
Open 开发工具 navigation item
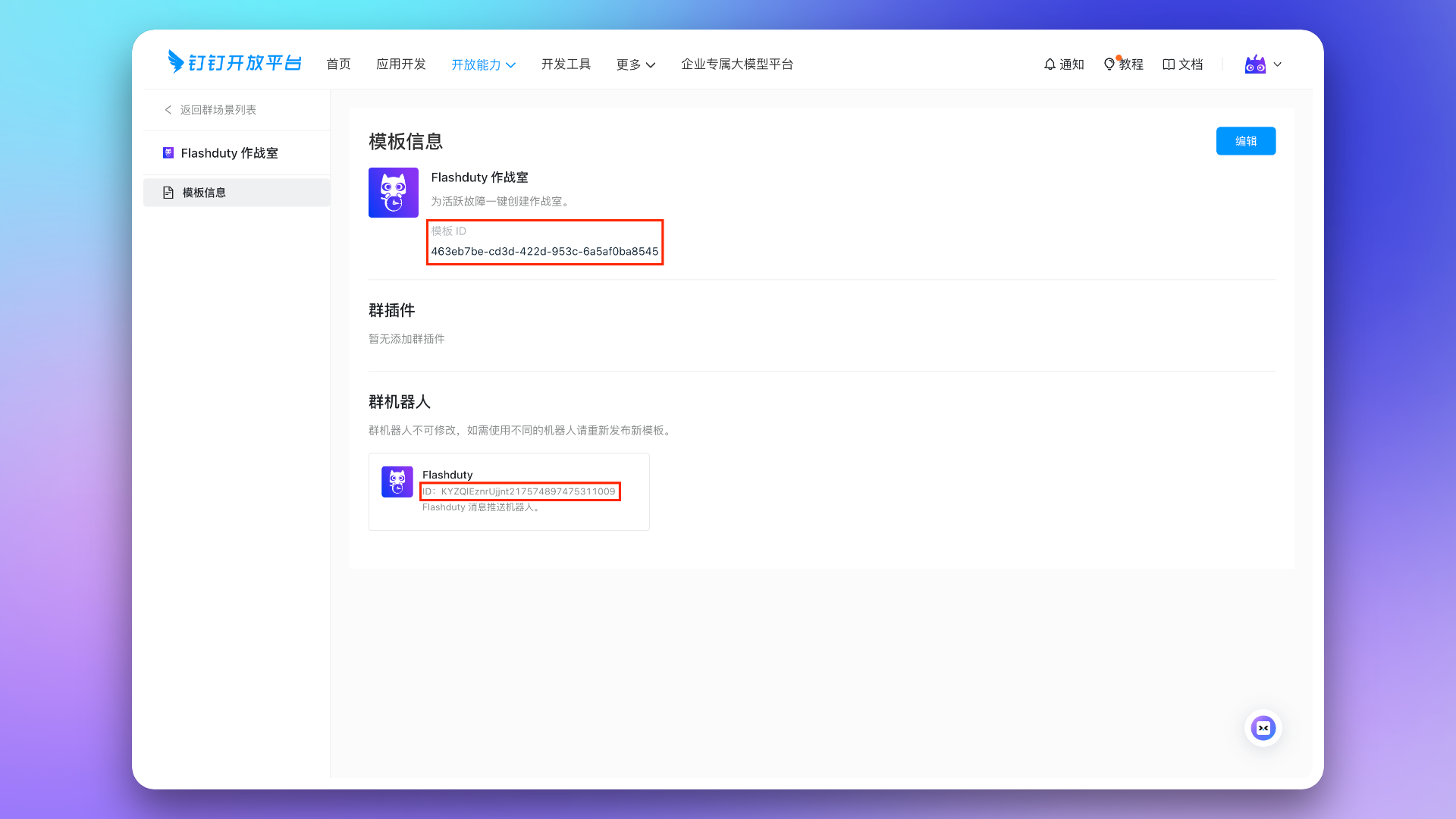pos(566,64)
